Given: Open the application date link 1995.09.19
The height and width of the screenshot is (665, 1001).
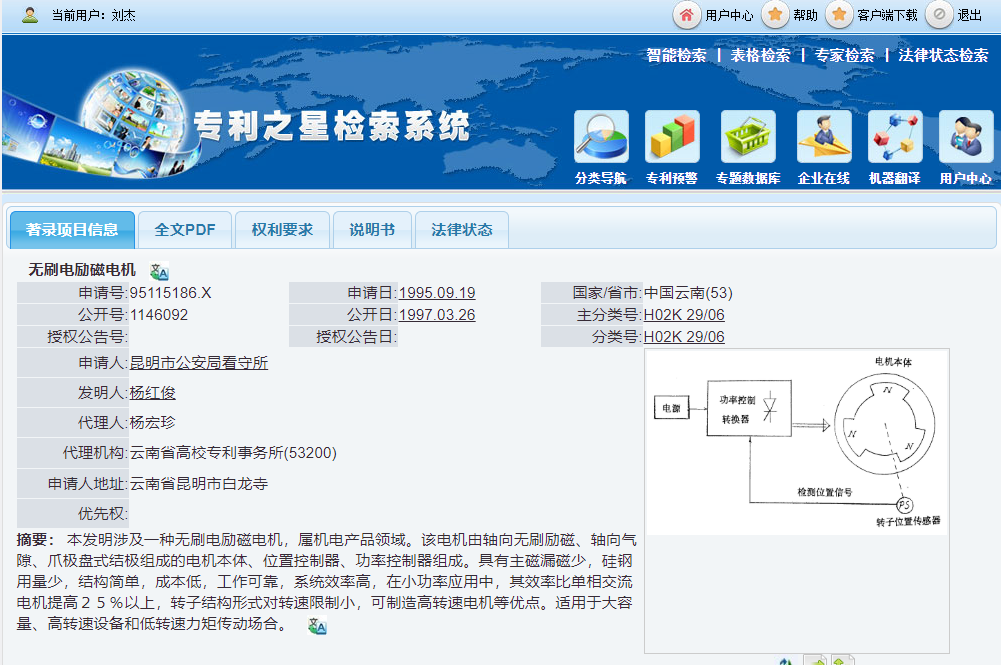Looking at the screenshot, I should pos(437,293).
